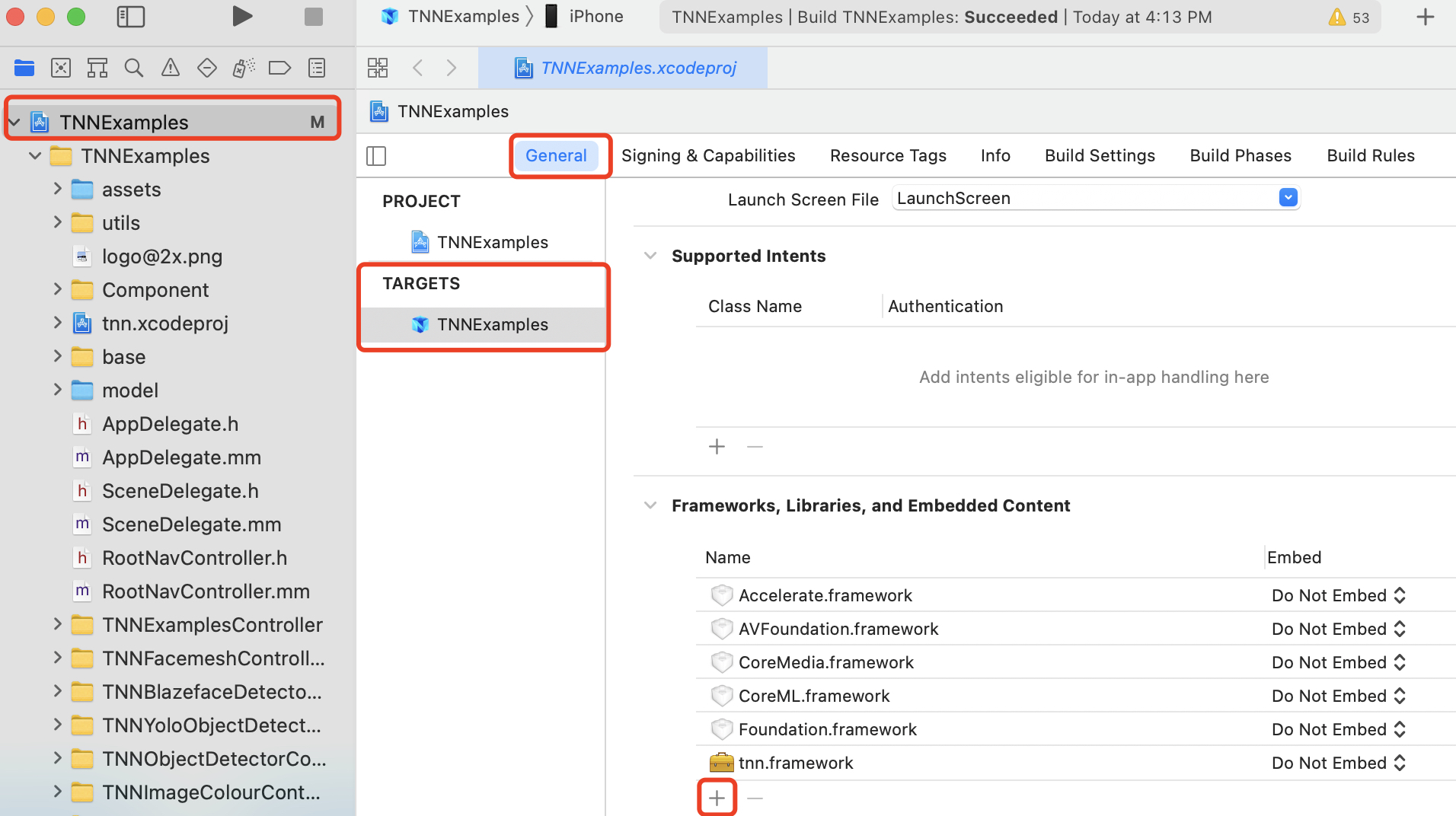Expand the assets folder
The width and height of the screenshot is (1456, 816).
57,189
